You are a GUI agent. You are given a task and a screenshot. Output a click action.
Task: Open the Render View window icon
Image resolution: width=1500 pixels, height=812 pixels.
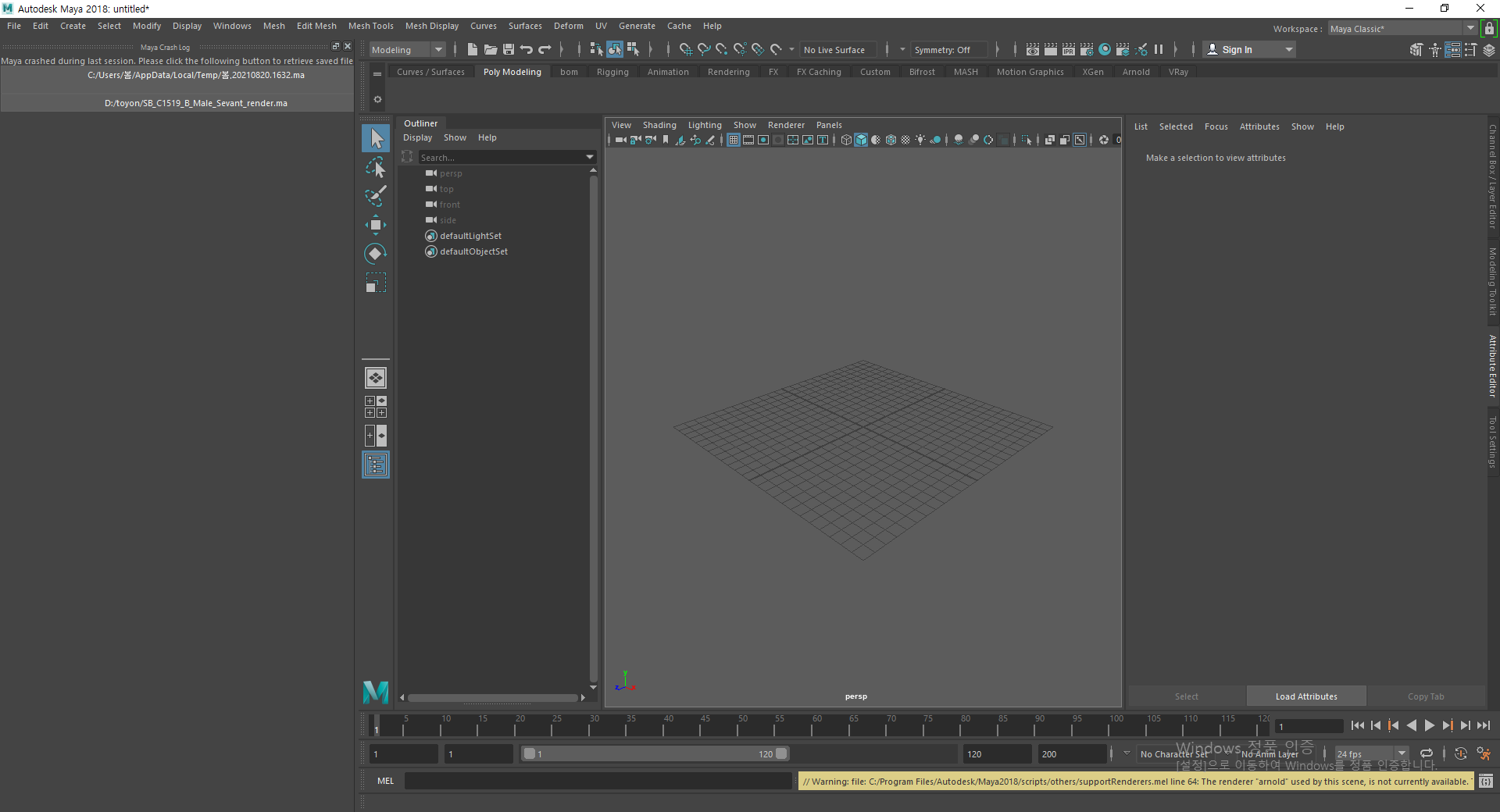(x=1032, y=49)
